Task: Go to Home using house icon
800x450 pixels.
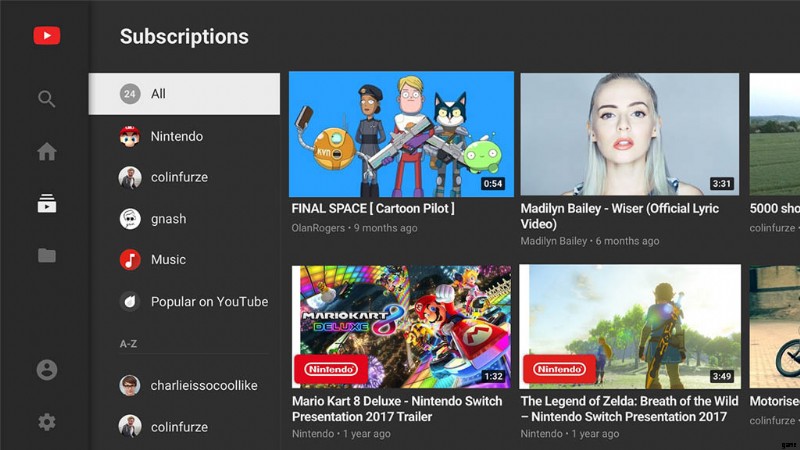Action: (x=47, y=152)
